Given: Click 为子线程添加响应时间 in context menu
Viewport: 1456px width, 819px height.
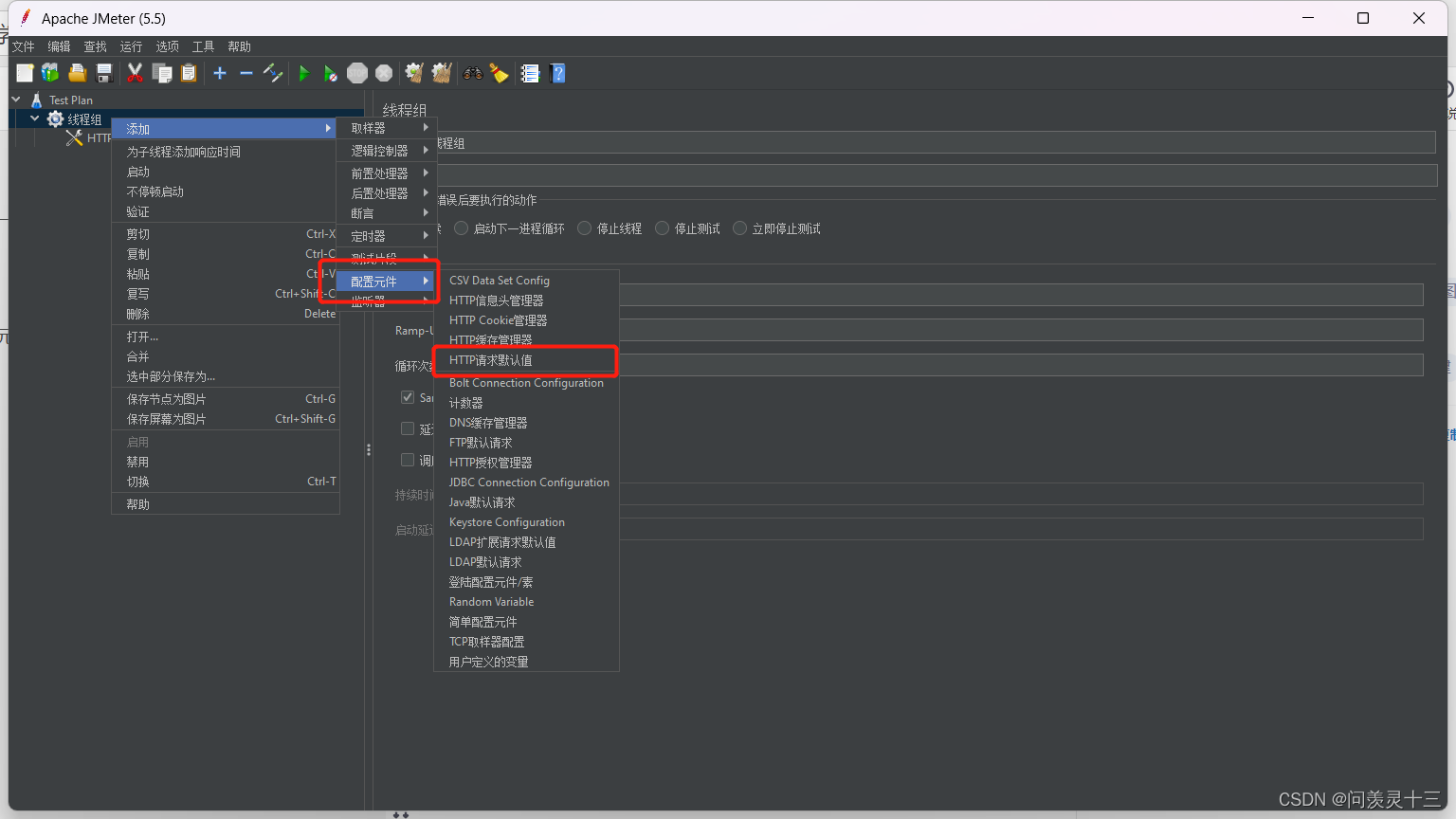Looking at the screenshot, I should coord(226,152).
